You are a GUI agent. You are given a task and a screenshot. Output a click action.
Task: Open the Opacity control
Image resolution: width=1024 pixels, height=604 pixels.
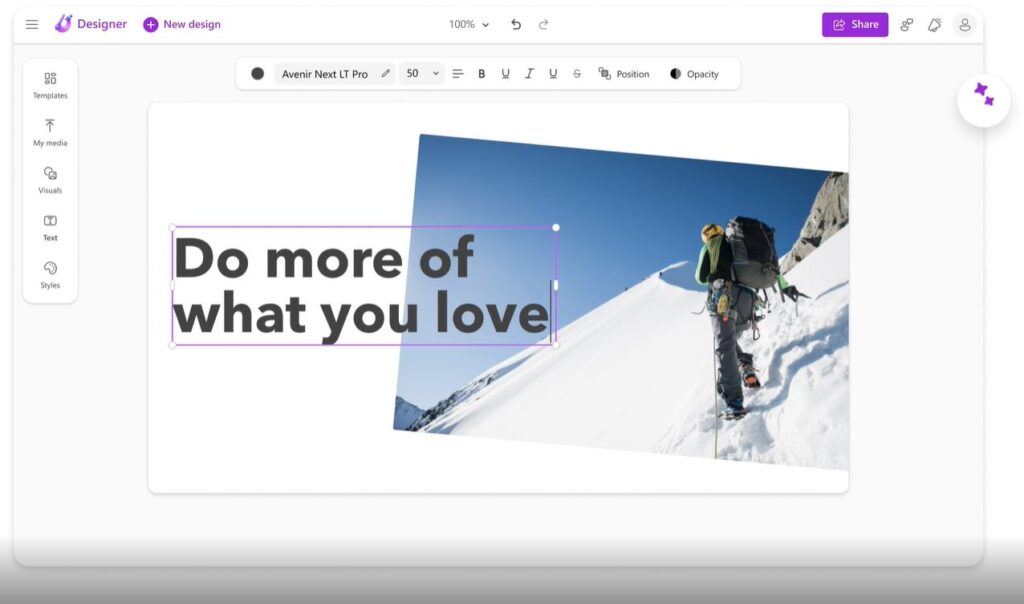pyautogui.click(x=696, y=73)
